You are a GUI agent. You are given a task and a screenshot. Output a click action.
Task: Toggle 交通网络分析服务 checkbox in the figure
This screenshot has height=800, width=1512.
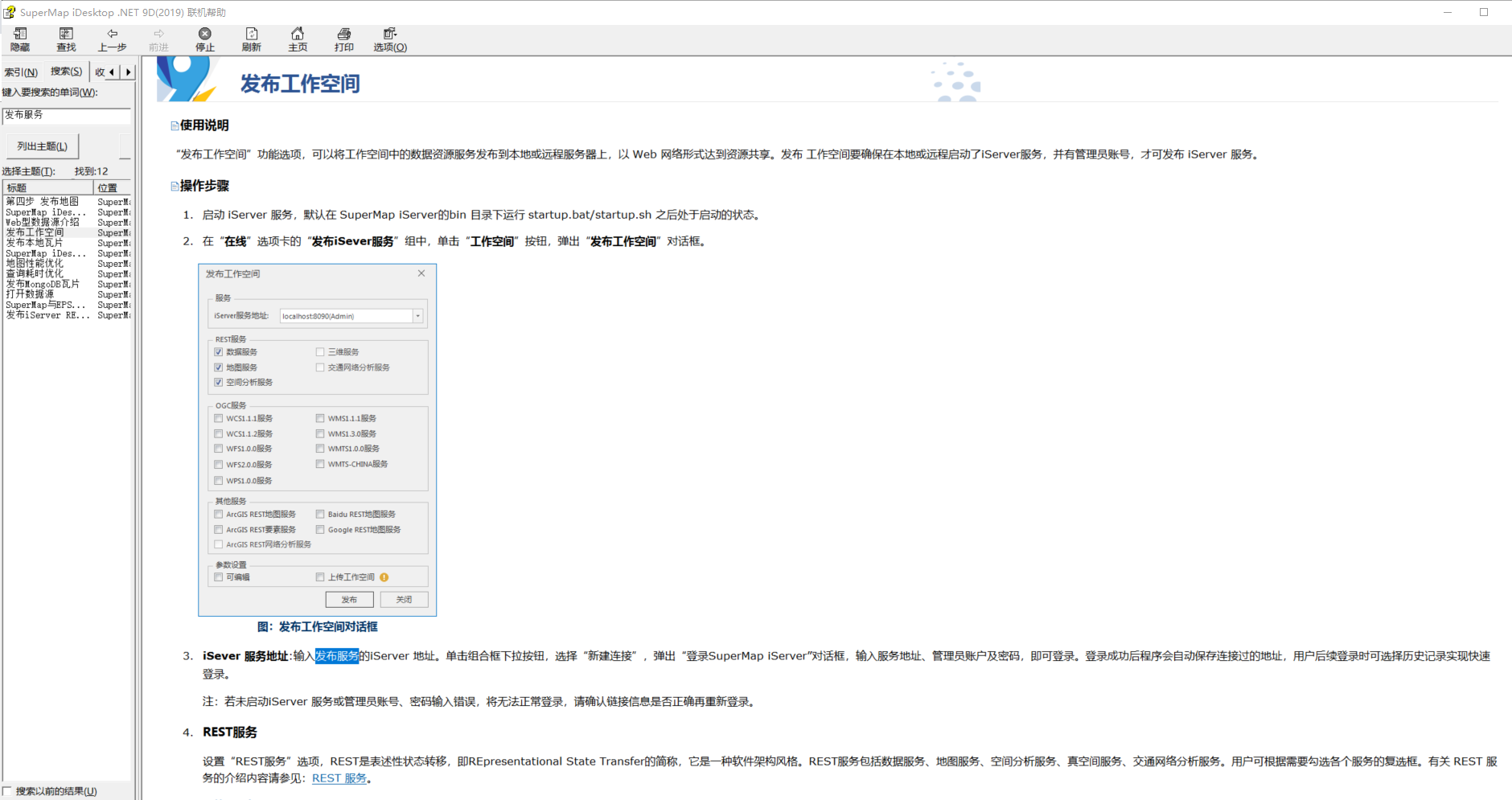320,367
